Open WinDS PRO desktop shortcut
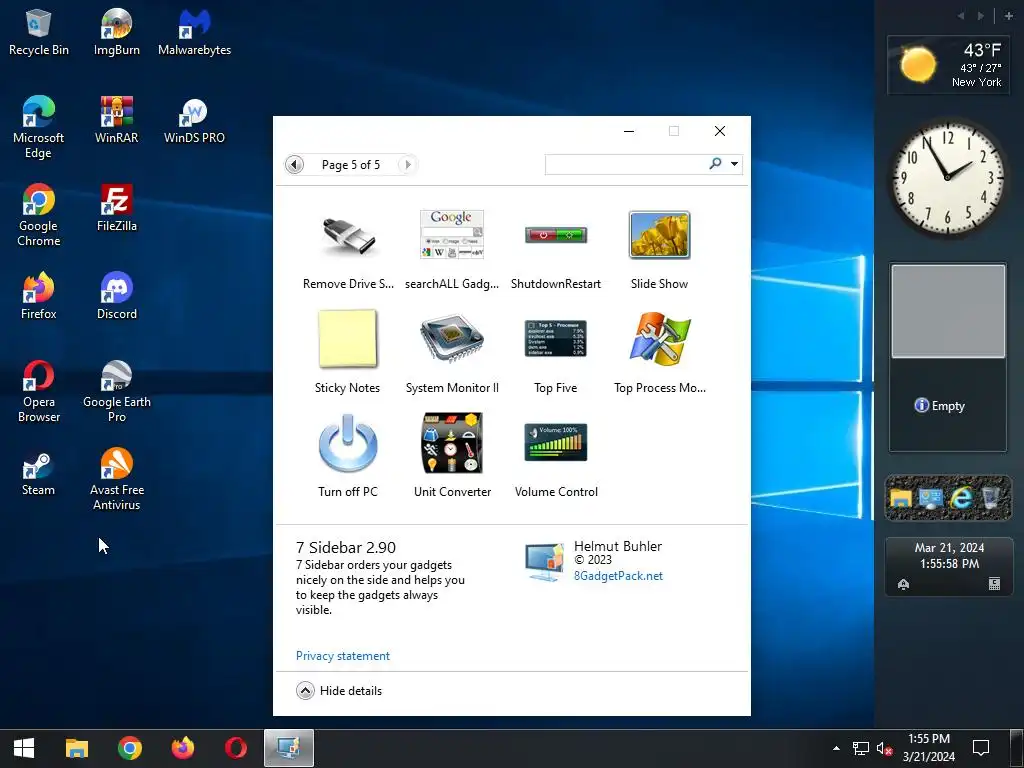1024x768 pixels. click(195, 120)
